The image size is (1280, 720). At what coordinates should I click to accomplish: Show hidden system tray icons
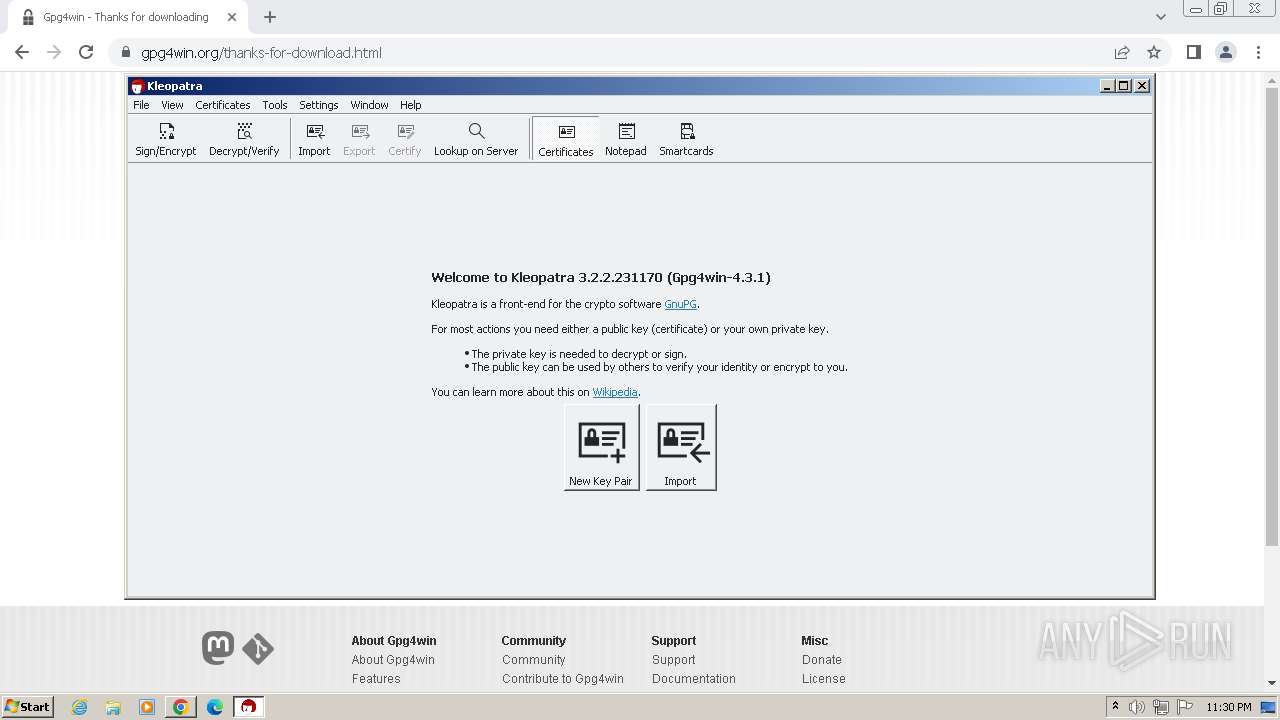point(1115,707)
